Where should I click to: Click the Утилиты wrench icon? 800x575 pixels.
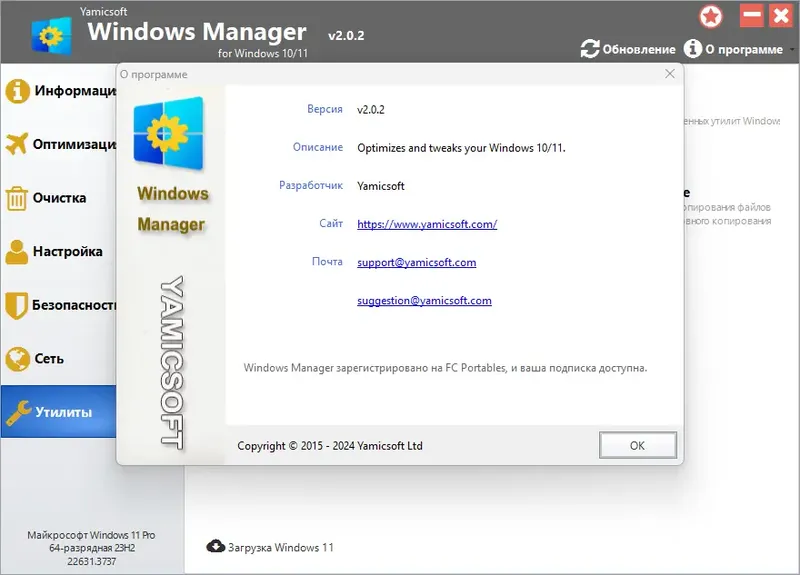pyautogui.click(x=18, y=413)
